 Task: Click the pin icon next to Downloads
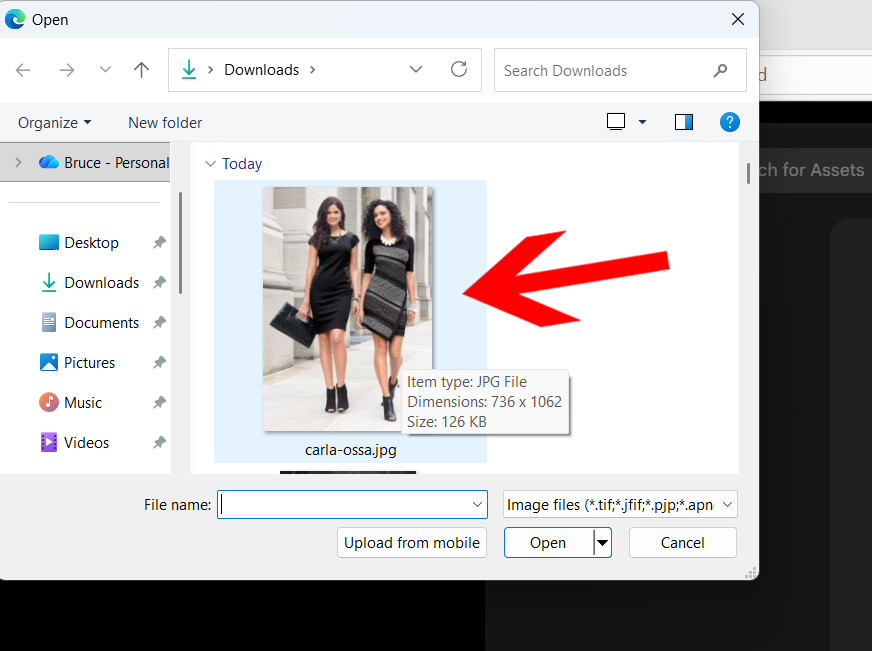pos(160,282)
